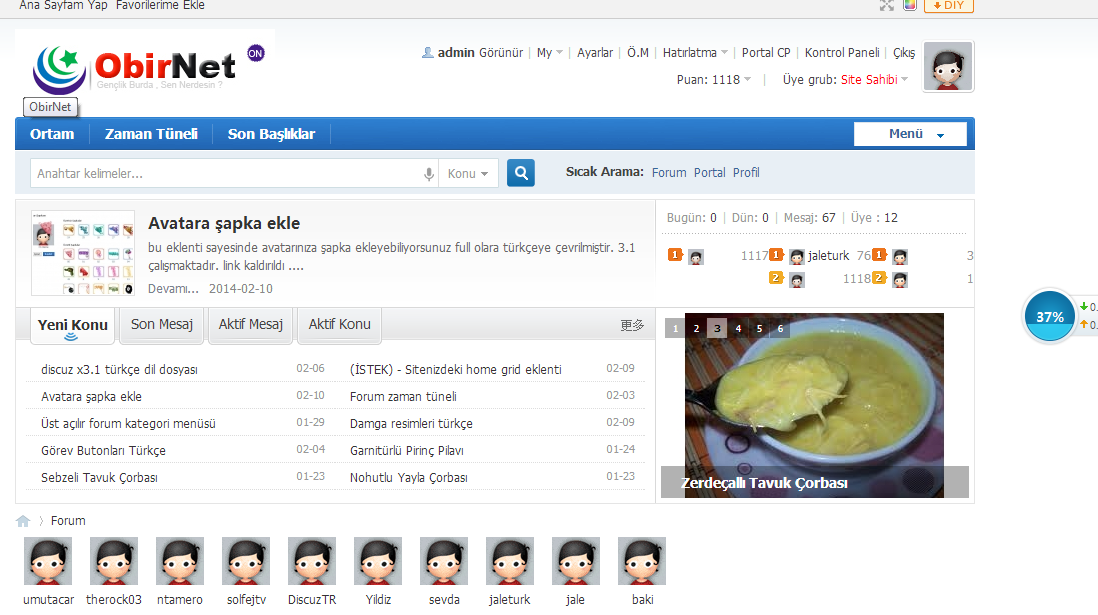This screenshot has width=1098, height=615.
Task: Click the microphone voice search icon
Action: point(429,174)
